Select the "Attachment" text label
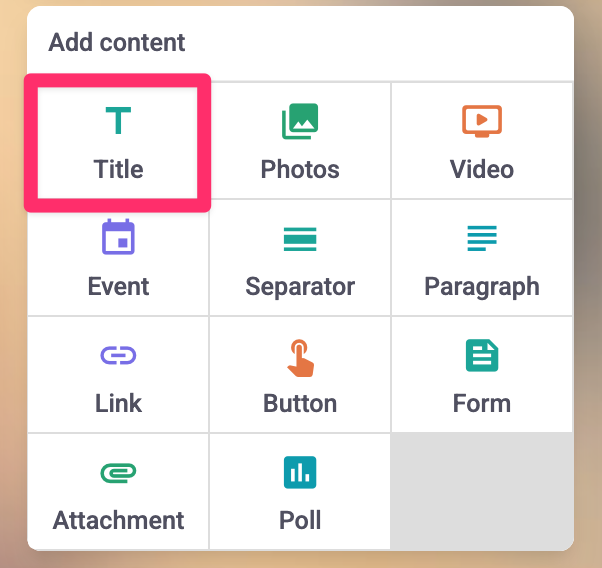 (118, 520)
